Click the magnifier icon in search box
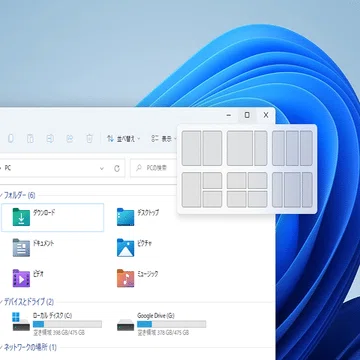The image size is (360, 360). click(139, 168)
